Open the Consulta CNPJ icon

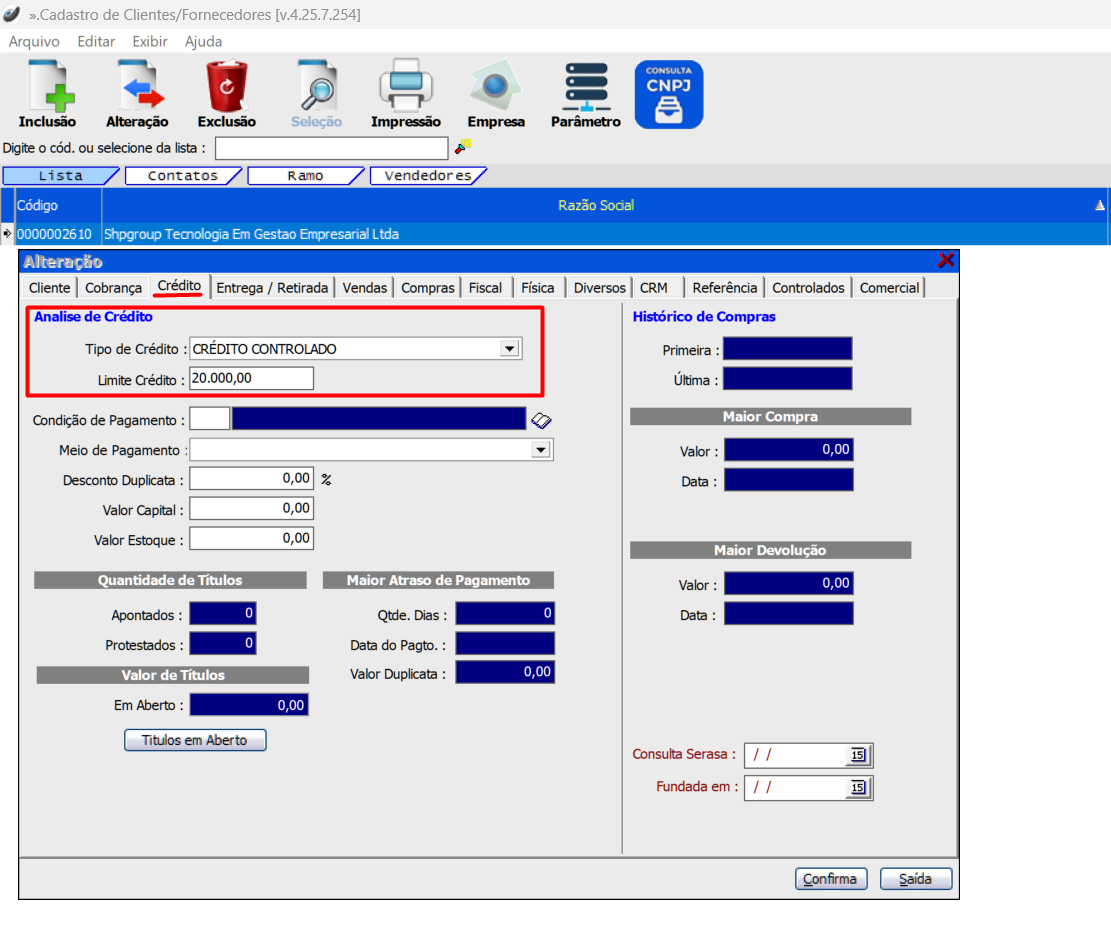pos(669,94)
